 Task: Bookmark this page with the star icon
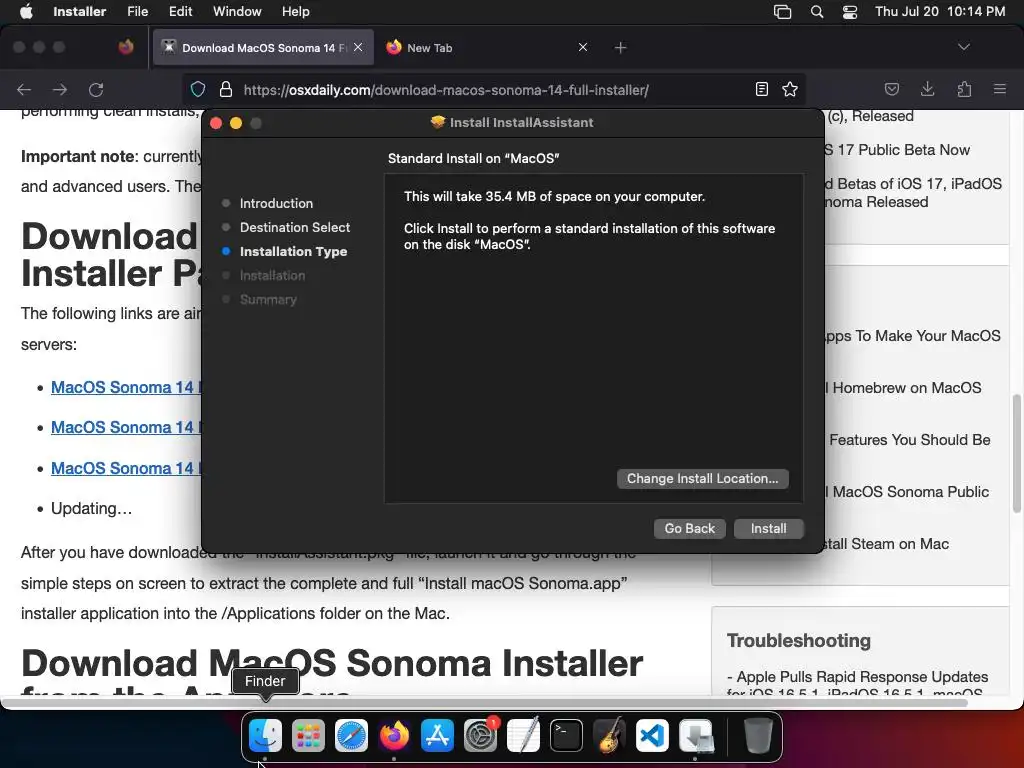790,89
